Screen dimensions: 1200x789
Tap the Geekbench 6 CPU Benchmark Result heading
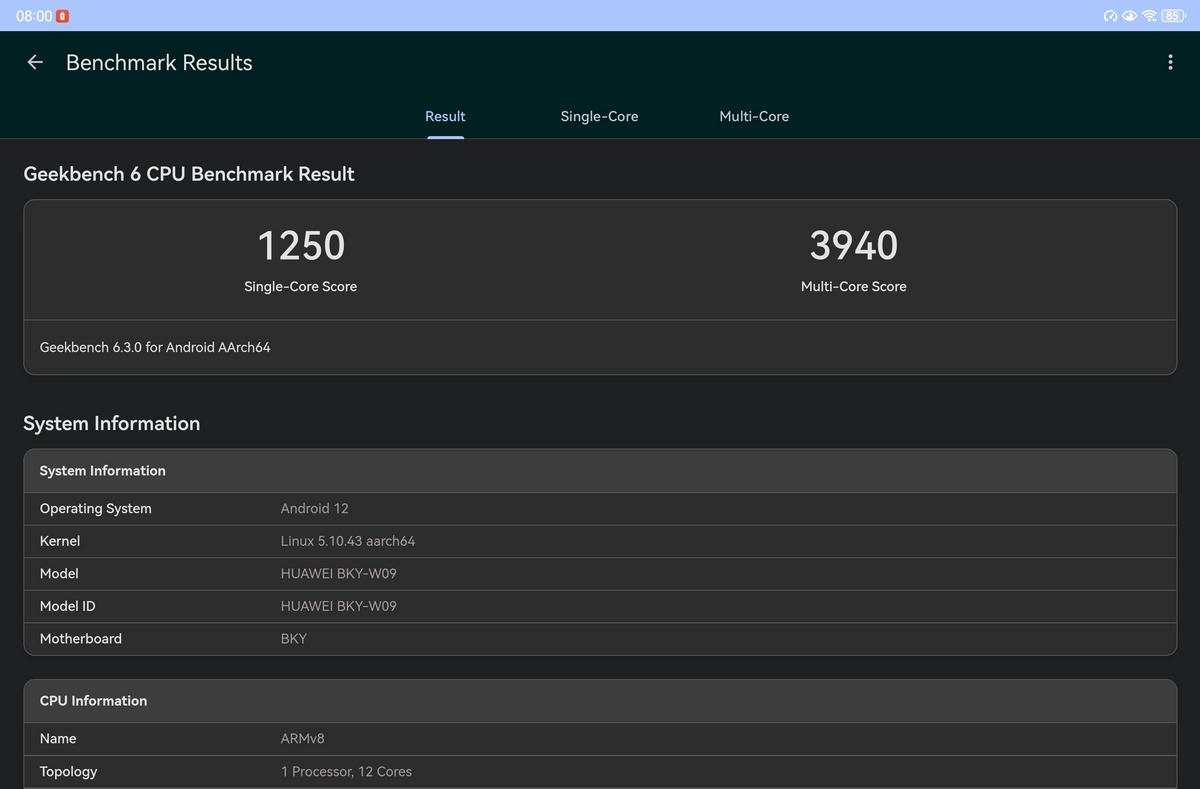[x=189, y=174]
